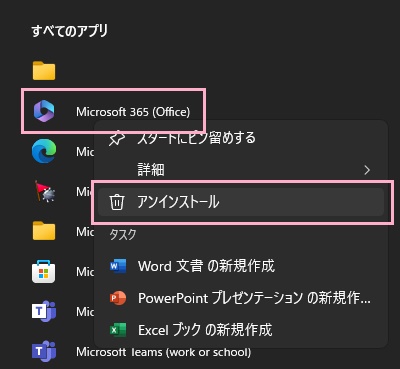
Task: Click the PowerPoint icon in the tasks list
Action: (118, 298)
